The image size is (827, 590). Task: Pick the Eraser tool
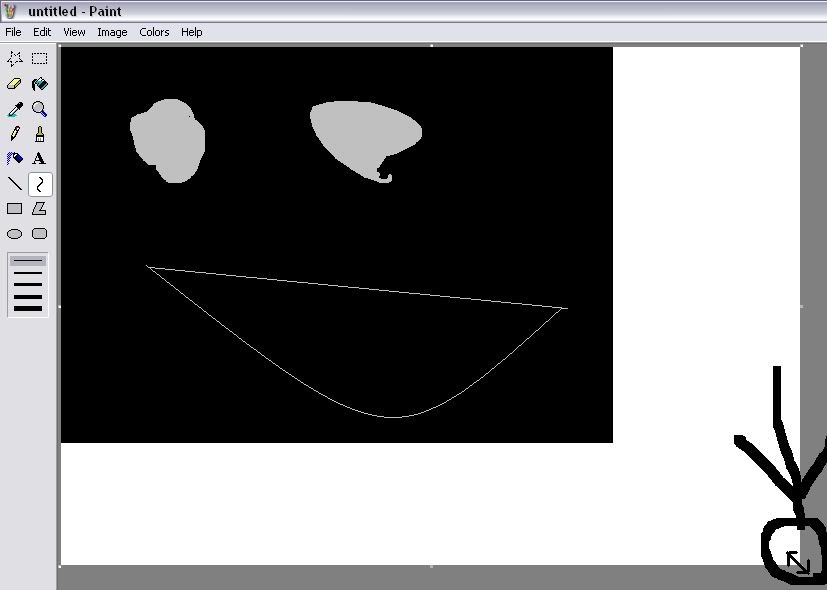pyautogui.click(x=15, y=84)
